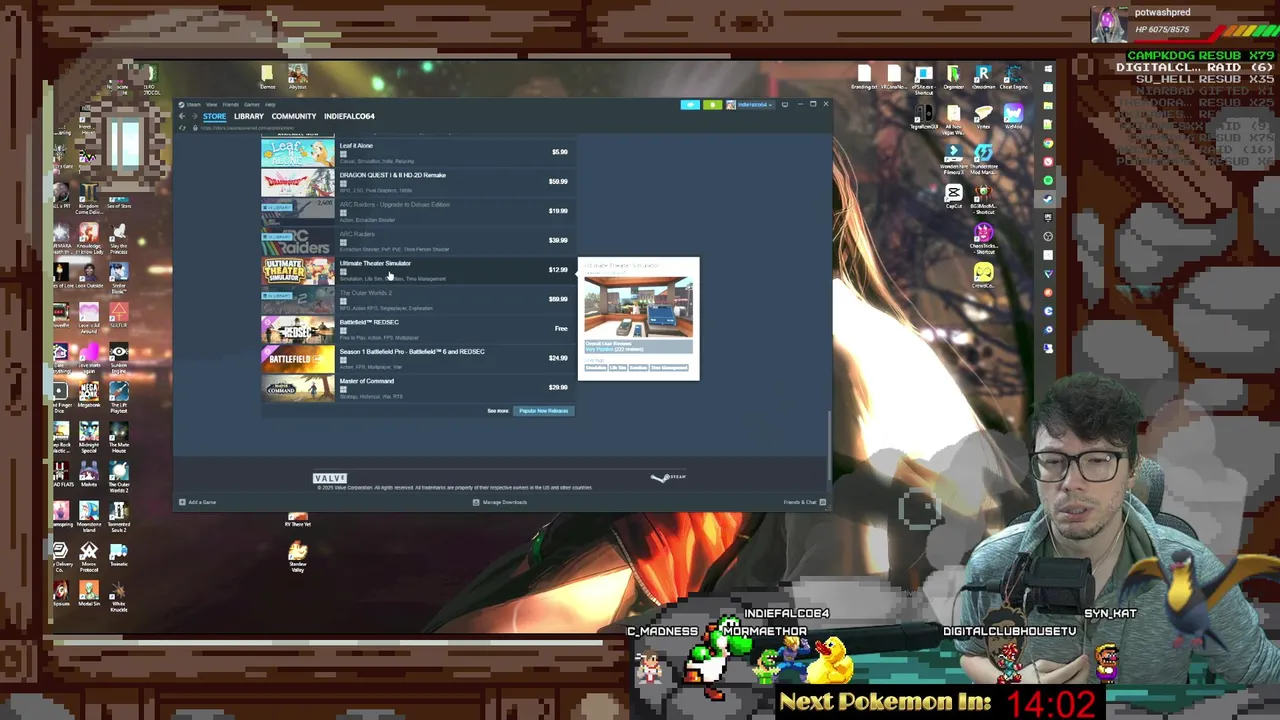Open the Megabonk desktop shortcut

pos(89,393)
